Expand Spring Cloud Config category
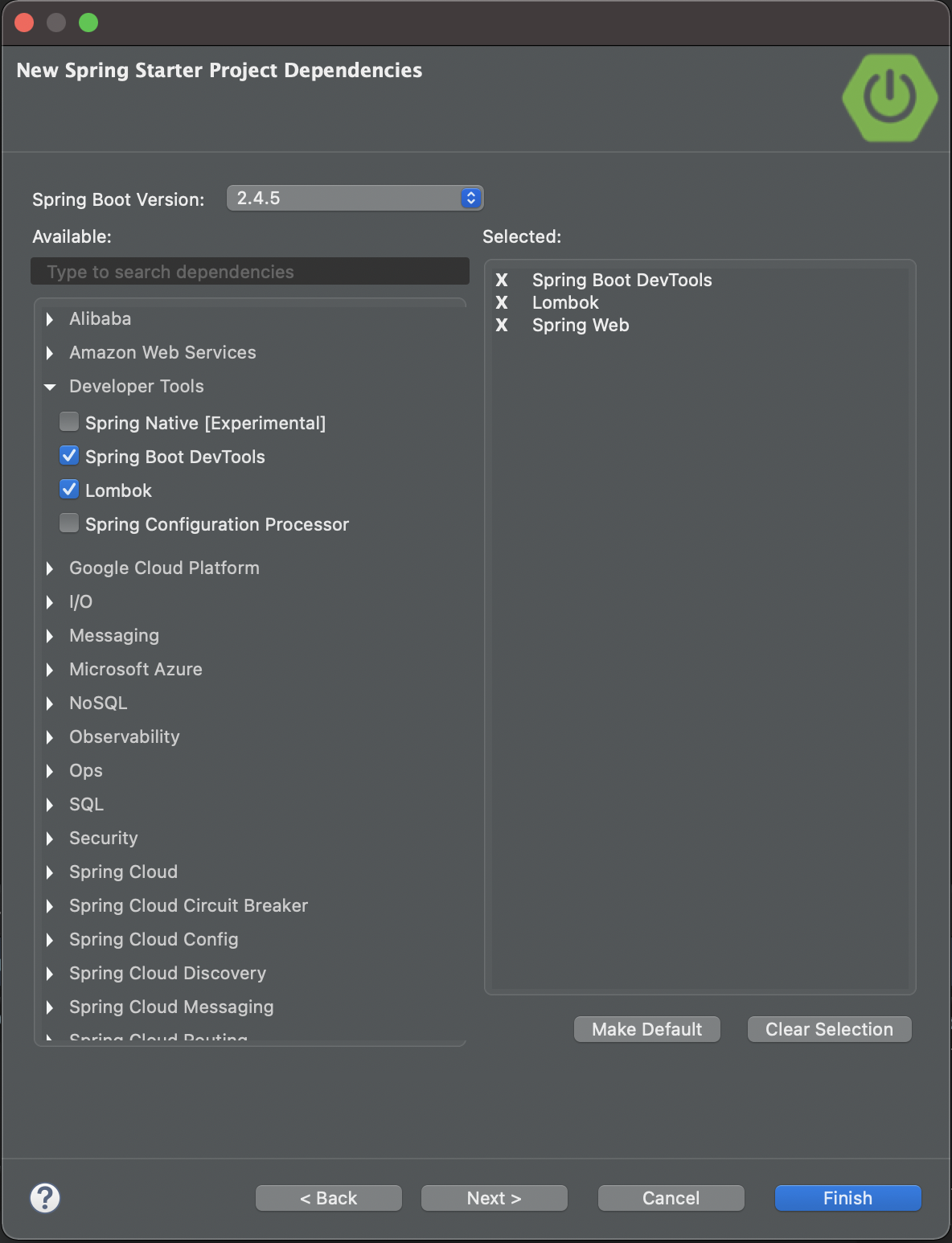The image size is (952, 1243). [x=50, y=940]
